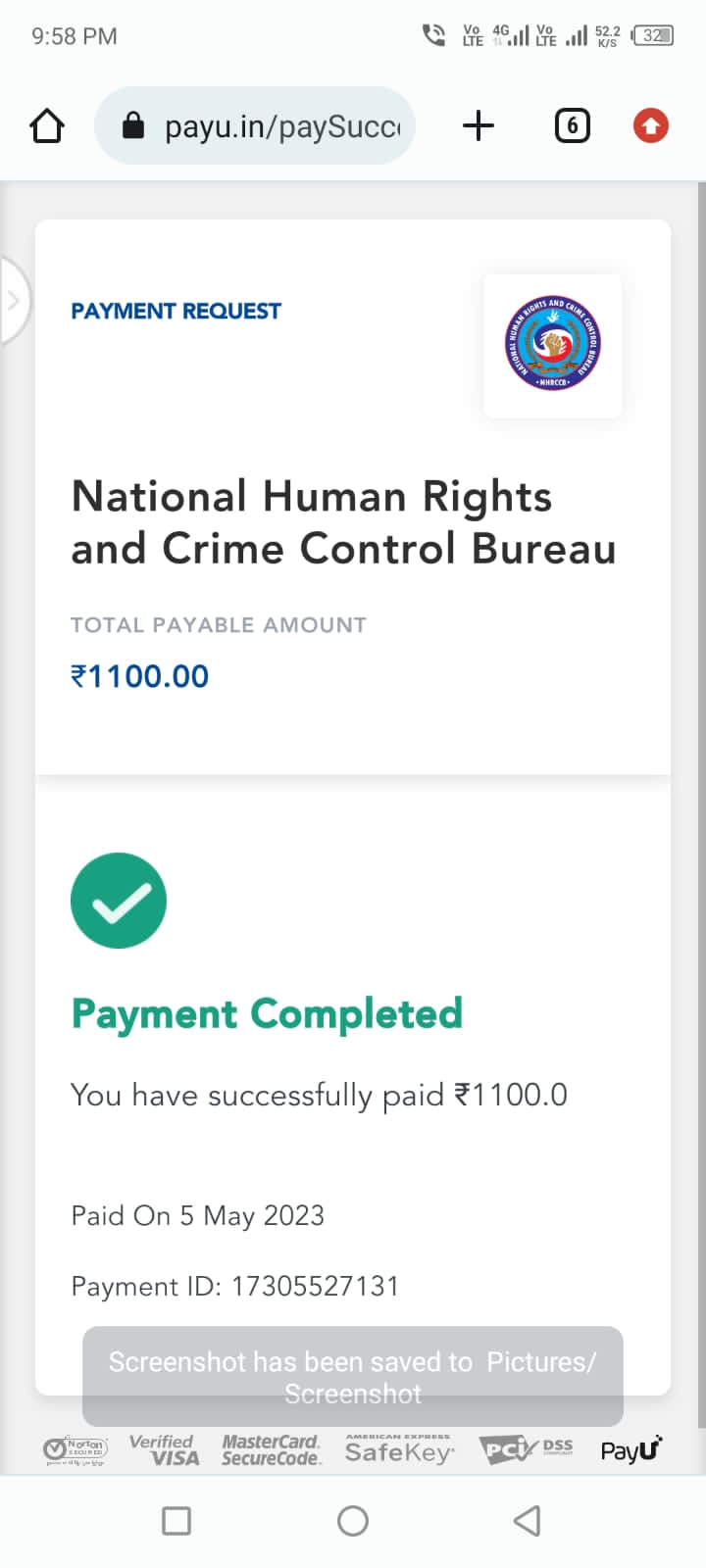Image resolution: width=706 pixels, height=1568 pixels.
Task: Tap the Verified by VISA logo
Action: coord(165,1449)
